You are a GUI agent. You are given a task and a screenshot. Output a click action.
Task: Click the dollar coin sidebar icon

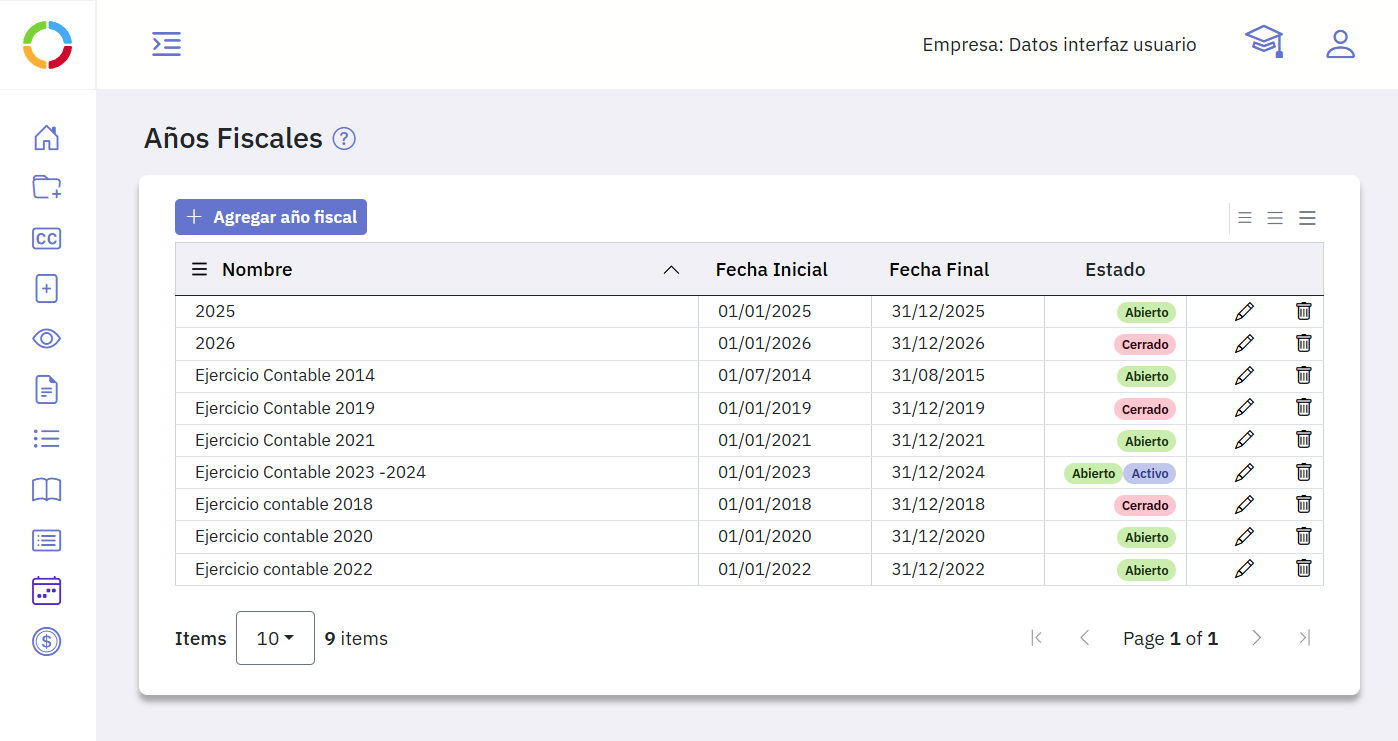coord(47,641)
